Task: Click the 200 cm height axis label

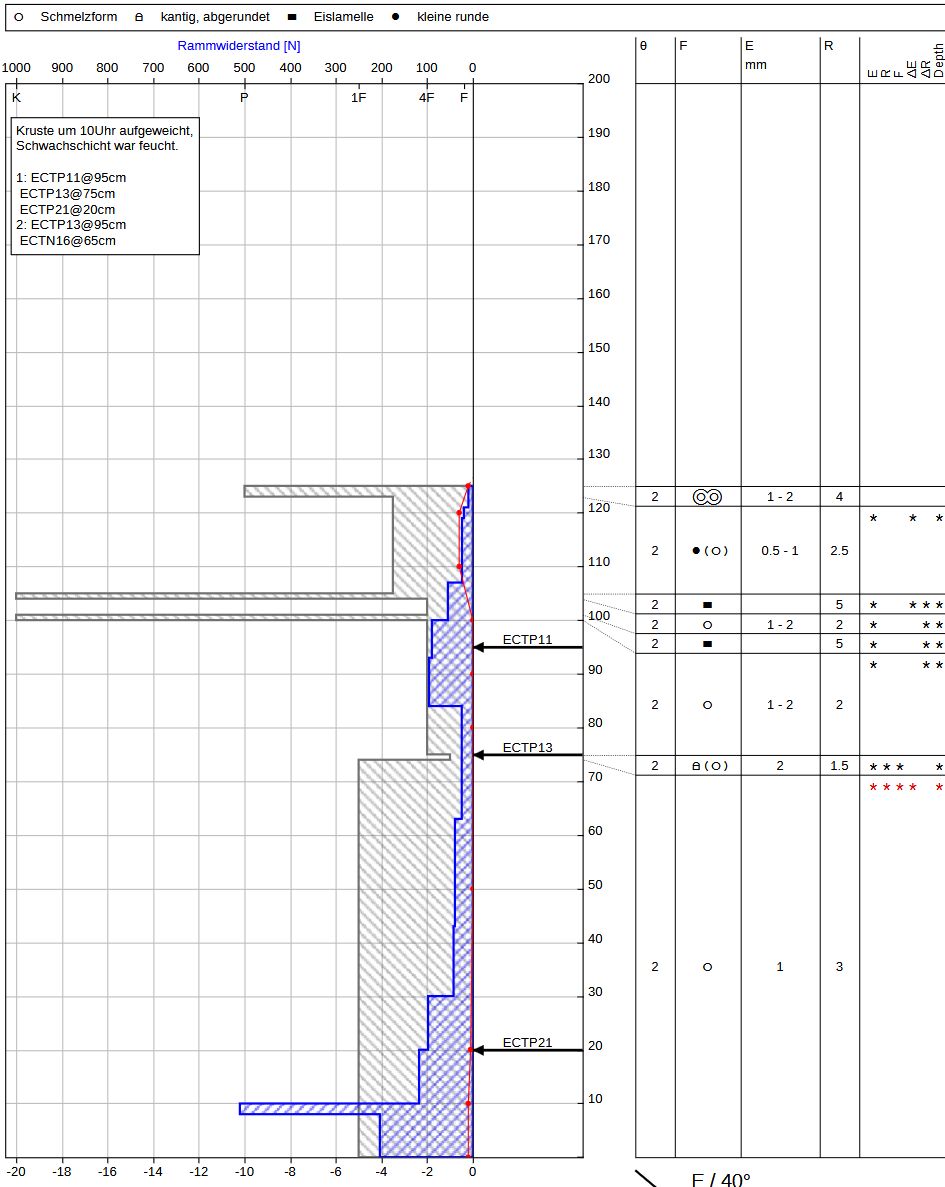Action: (x=599, y=80)
